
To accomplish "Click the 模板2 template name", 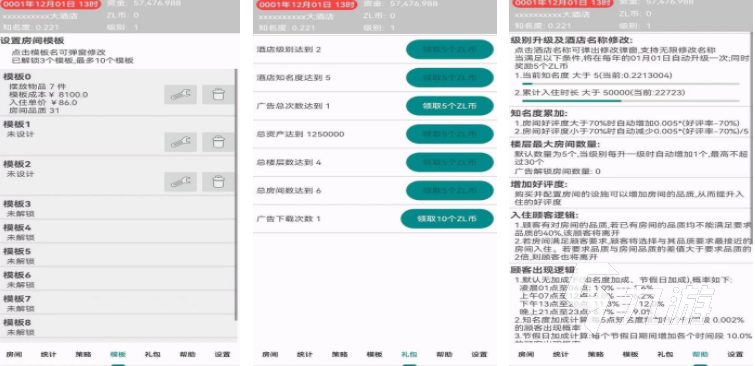I will pos(17,164).
